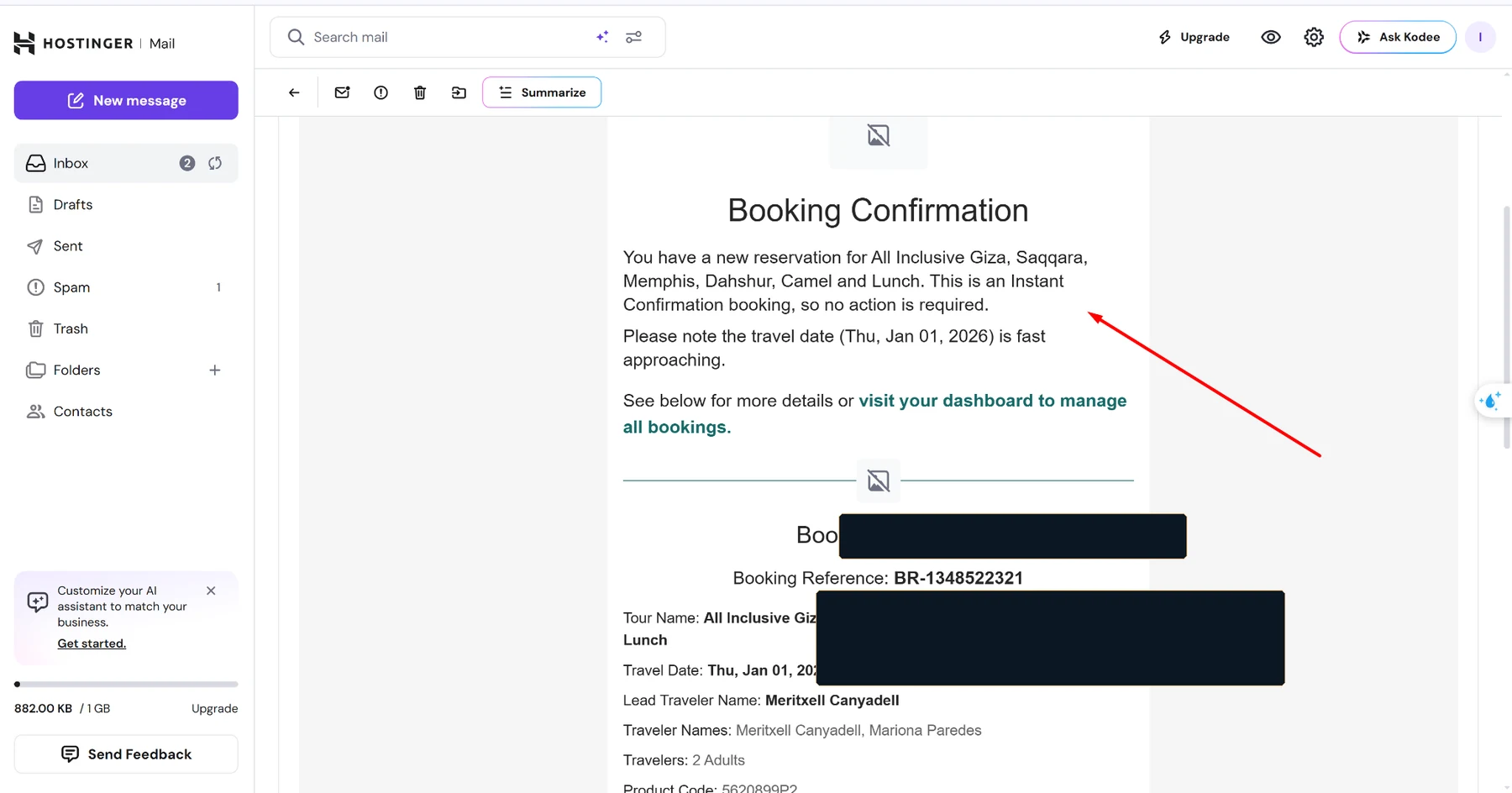The image size is (1512, 793).
Task: Click the Upgrade button in header
Action: coord(1194,37)
